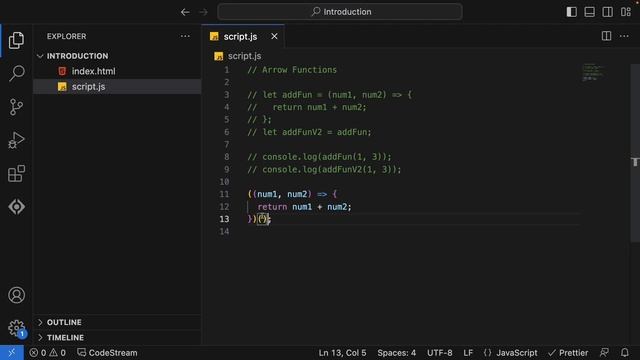The width and height of the screenshot is (640, 360).
Task: Open the Source Control view
Action: coord(16,107)
